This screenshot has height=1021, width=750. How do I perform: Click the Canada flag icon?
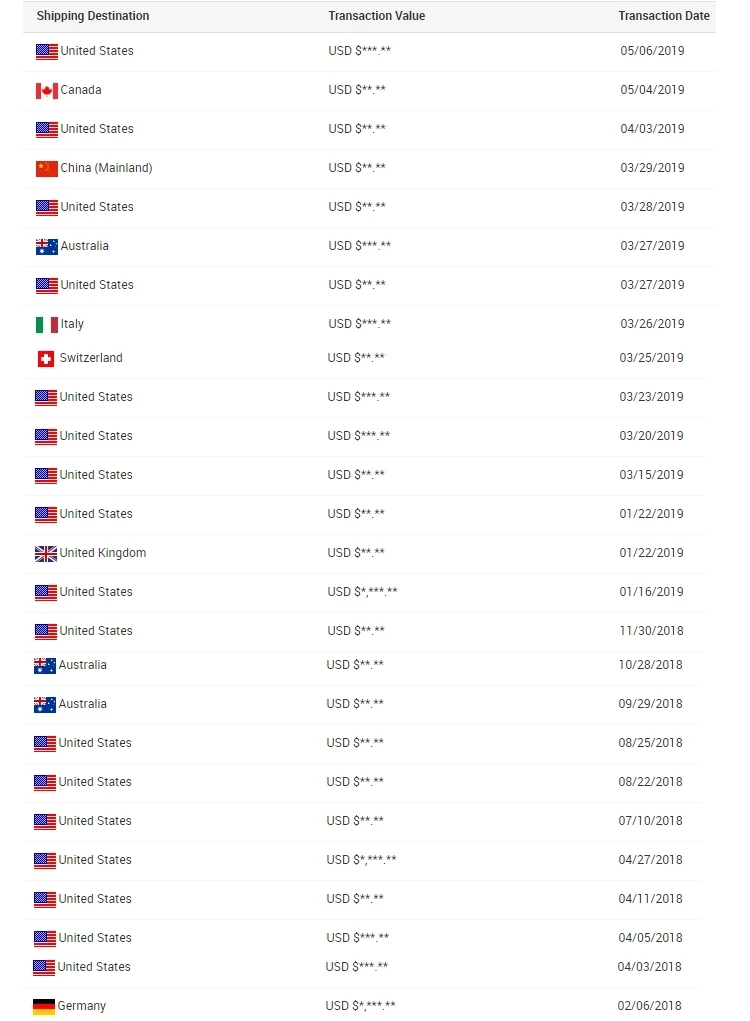tap(46, 91)
